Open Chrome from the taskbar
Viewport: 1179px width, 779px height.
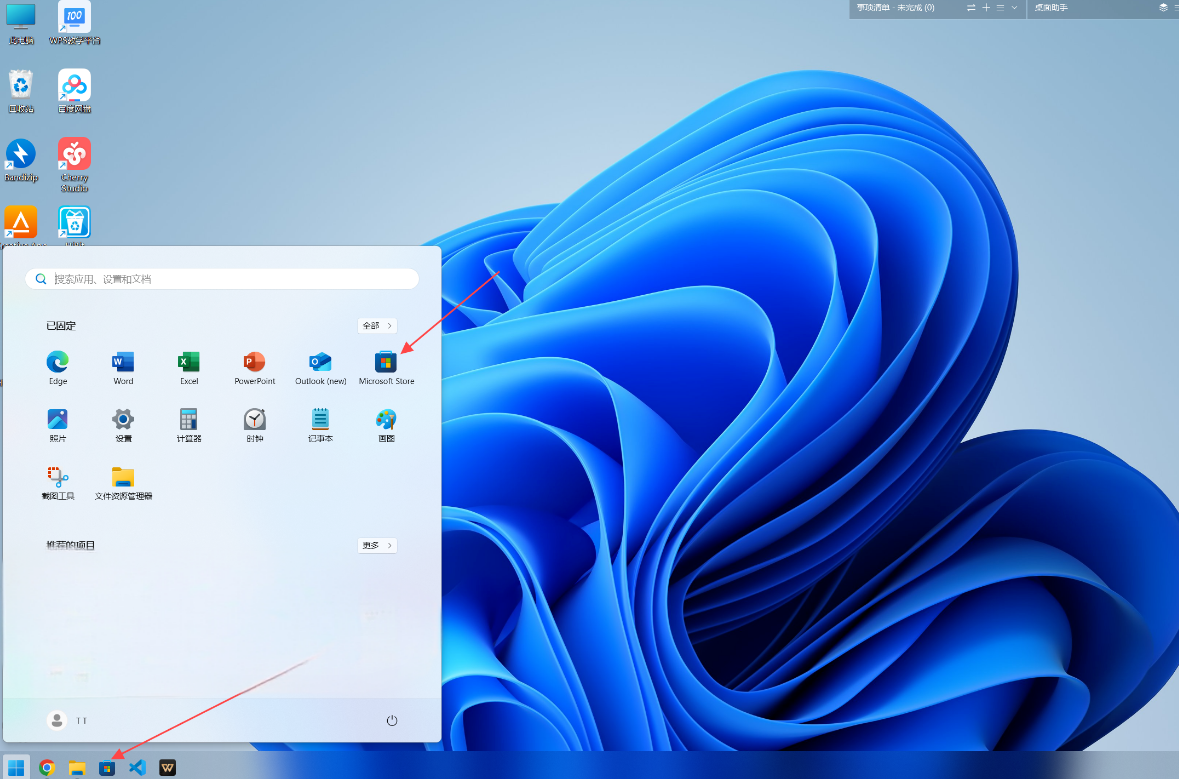(47, 767)
